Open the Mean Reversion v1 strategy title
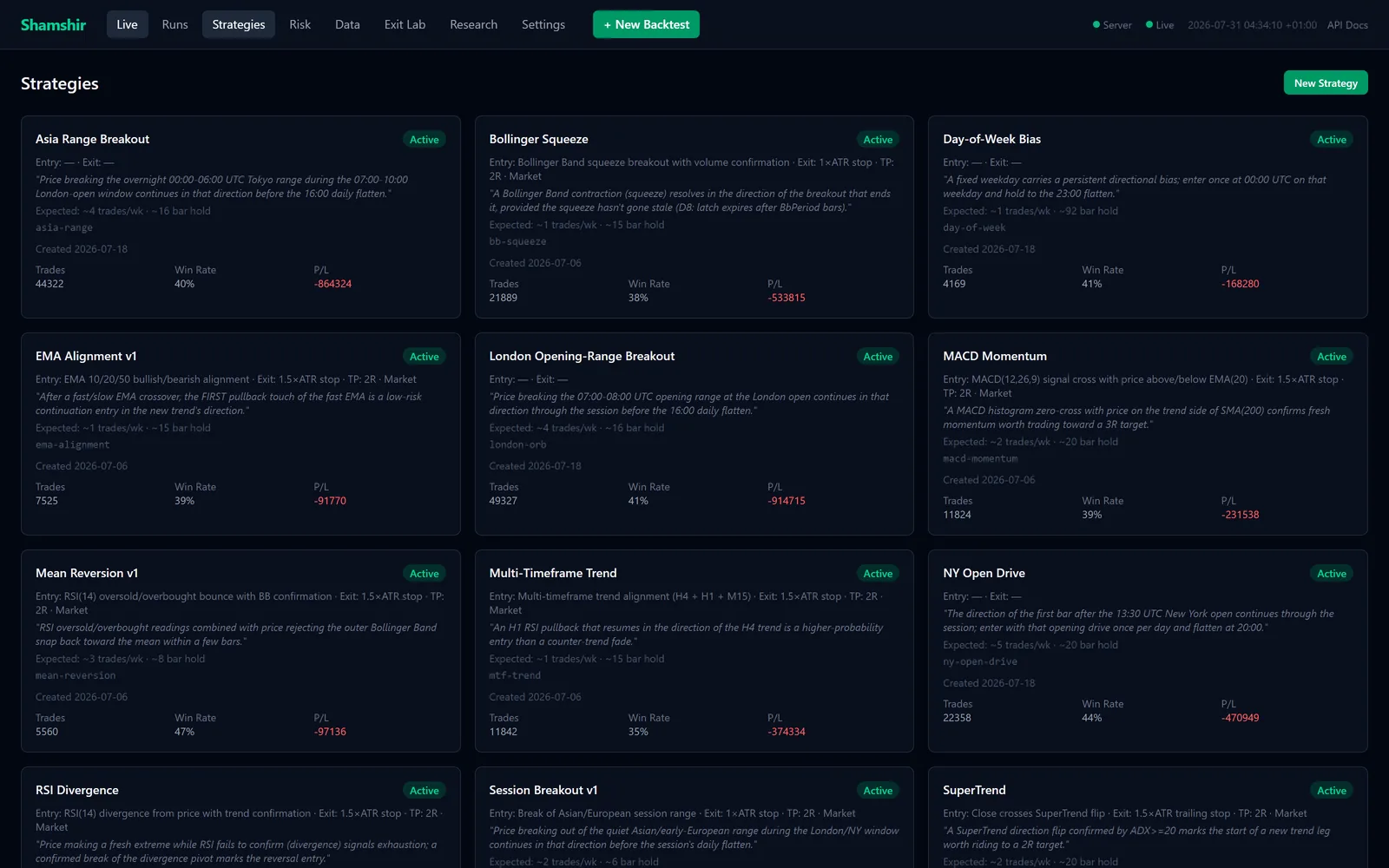 pos(87,573)
